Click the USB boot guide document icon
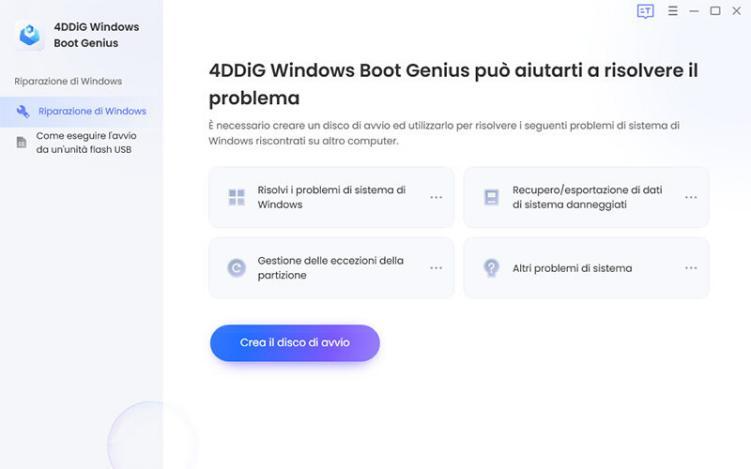 [21, 143]
